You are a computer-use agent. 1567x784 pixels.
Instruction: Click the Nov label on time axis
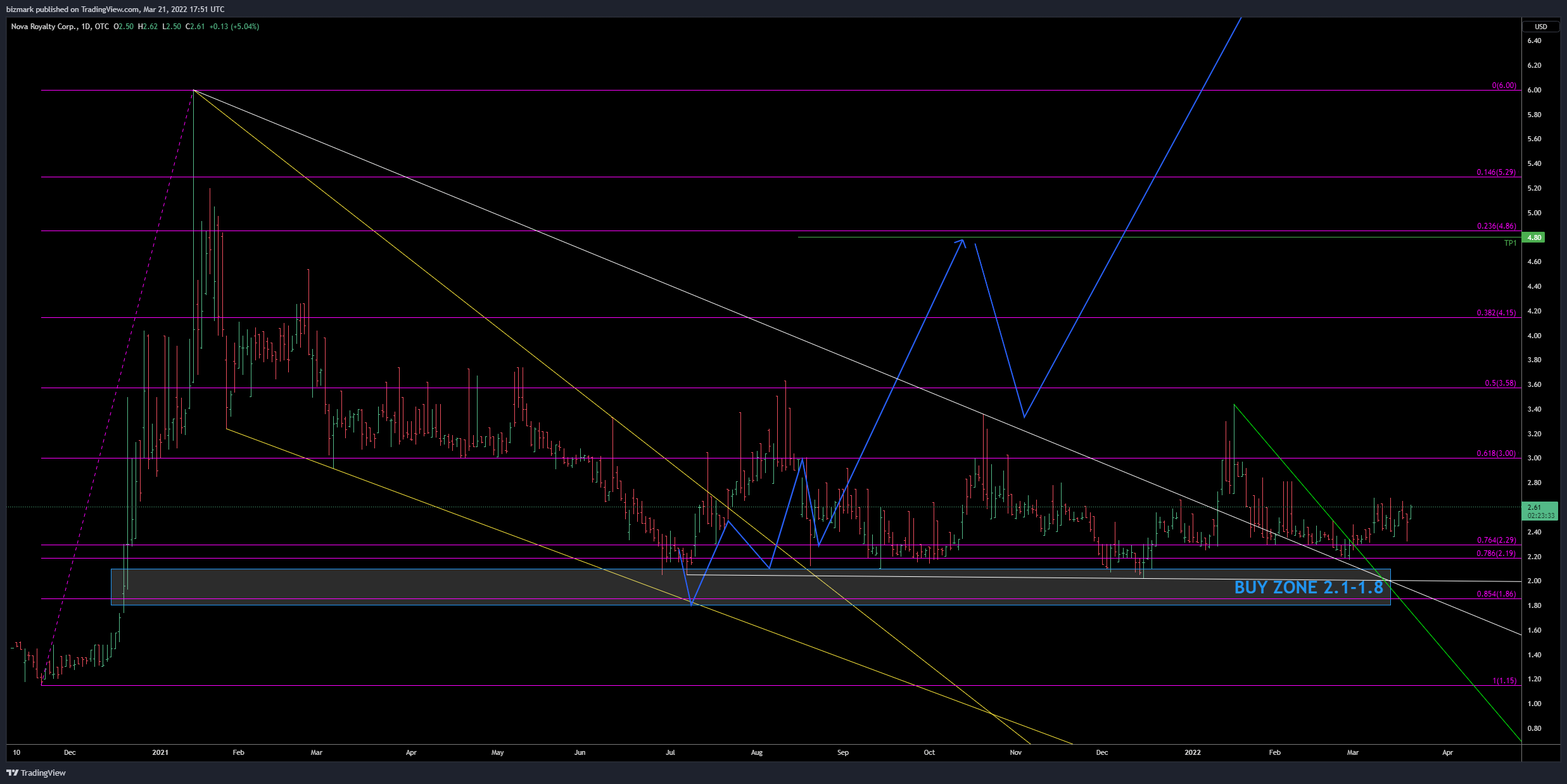(x=1015, y=752)
